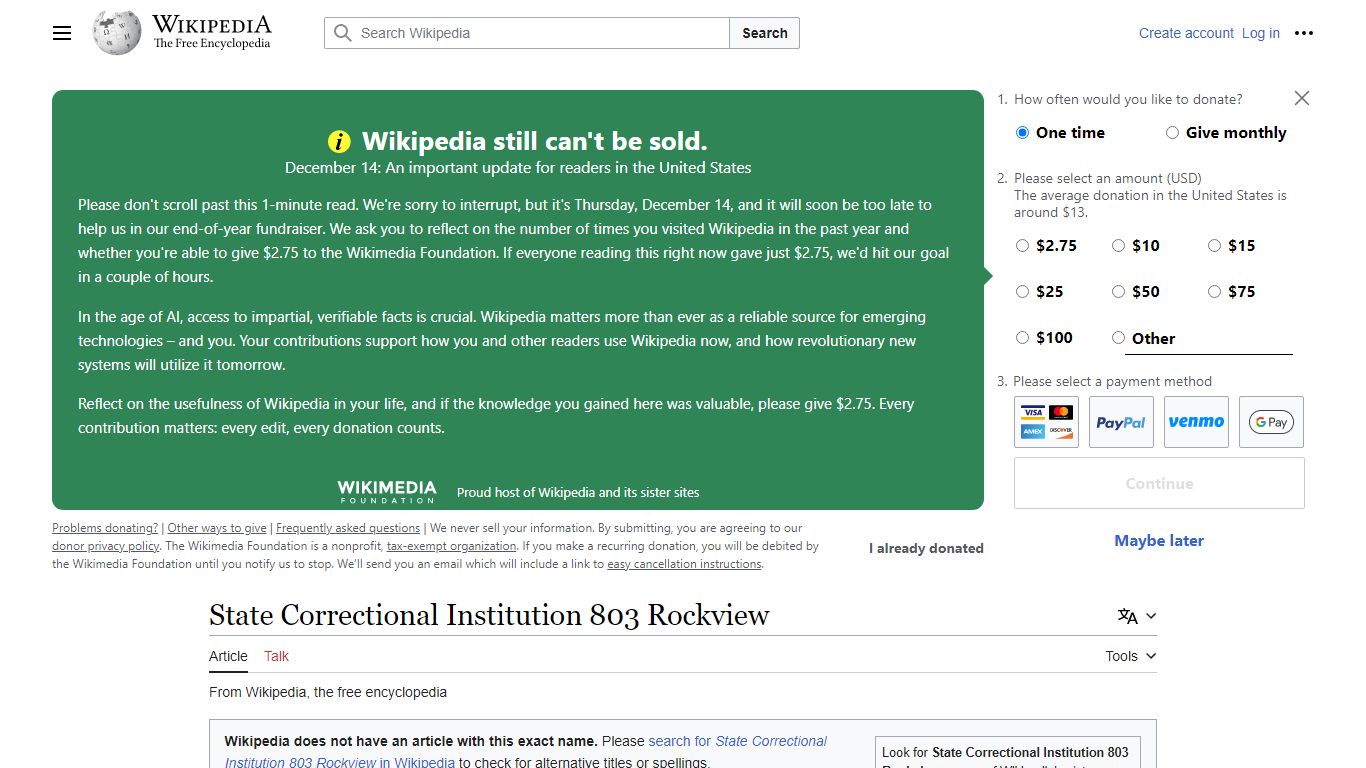Click 'Wikipedia still can't be sold.' heading
This screenshot has width=1366, height=768.
(534, 141)
